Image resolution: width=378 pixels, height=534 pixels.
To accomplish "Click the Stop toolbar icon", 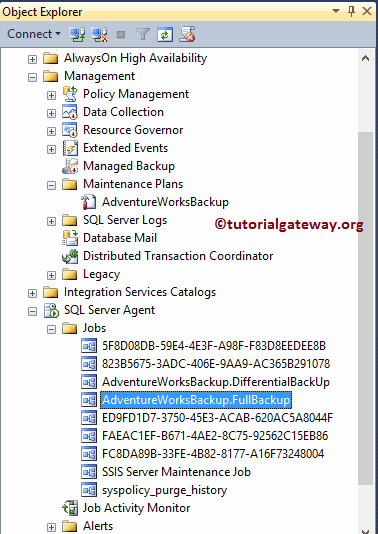I will click(121, 34).
